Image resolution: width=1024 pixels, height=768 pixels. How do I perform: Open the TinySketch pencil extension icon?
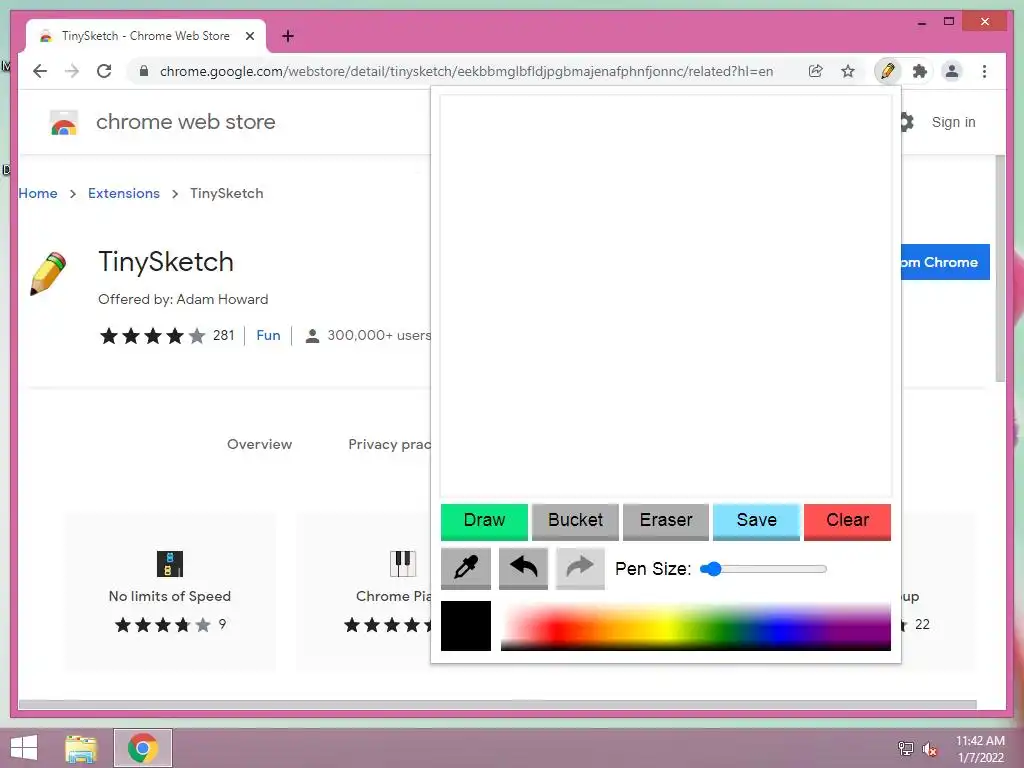click(x=888, y=71)
